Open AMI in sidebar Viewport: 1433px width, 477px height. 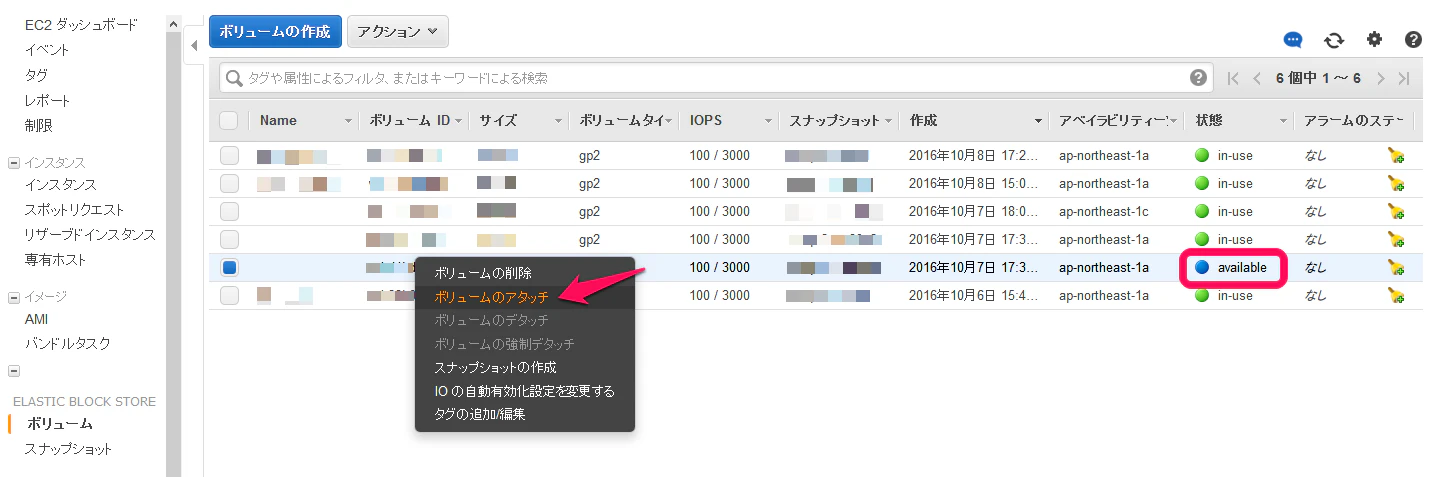(36, 319)
